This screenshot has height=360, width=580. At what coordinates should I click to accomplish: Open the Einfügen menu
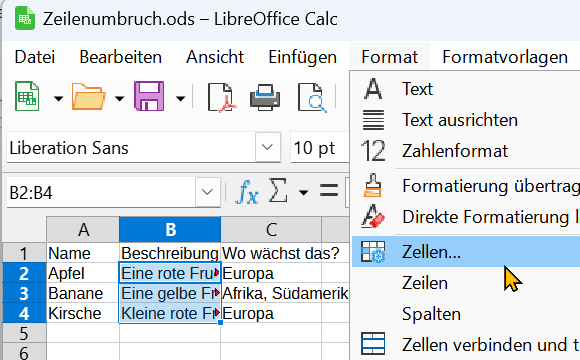click(303, 57)
